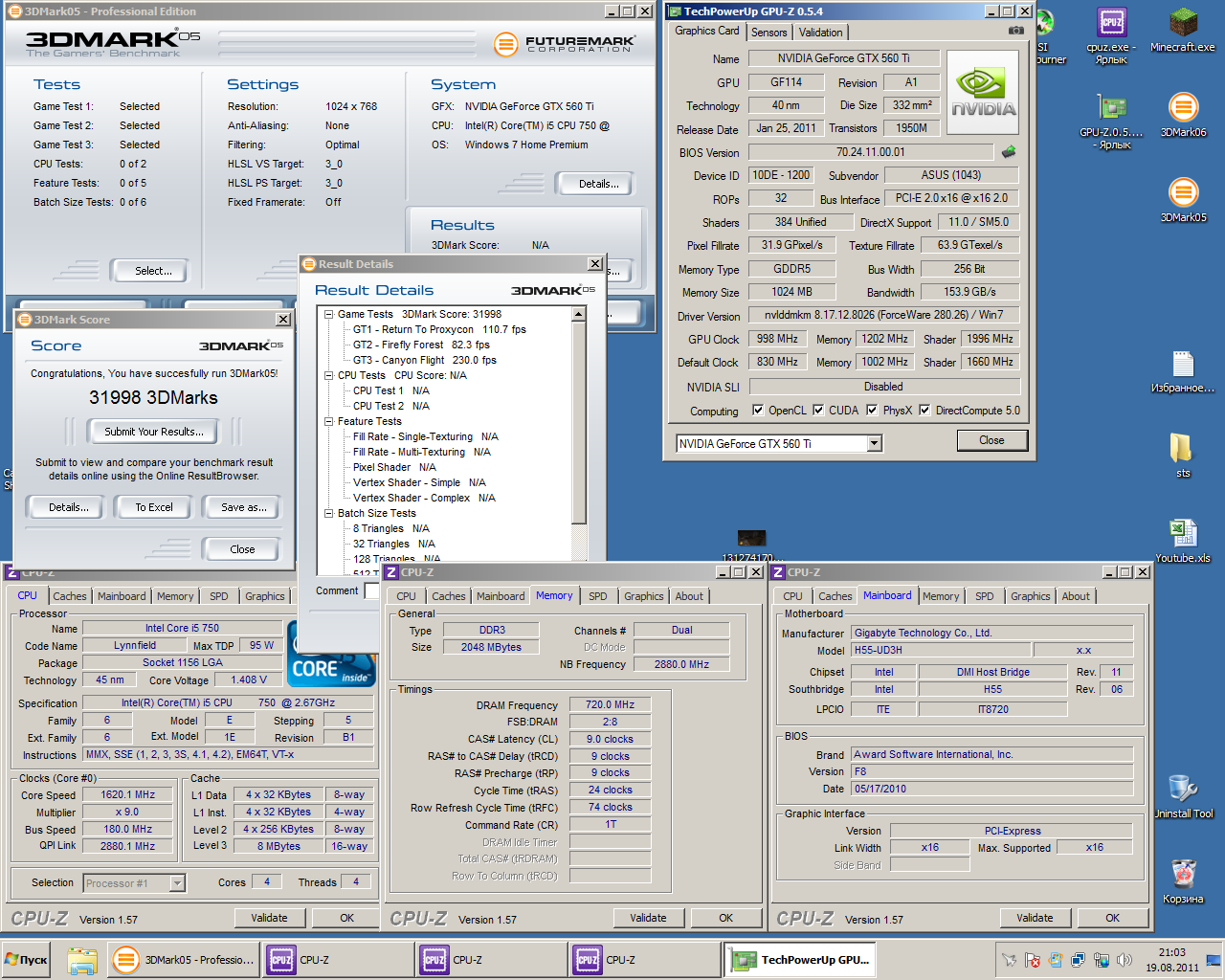The height and width of the screenshot is (980, 1225).
Task: Click the BIOS save chip icon in GPU-Z
Action: coord(1008,151)
